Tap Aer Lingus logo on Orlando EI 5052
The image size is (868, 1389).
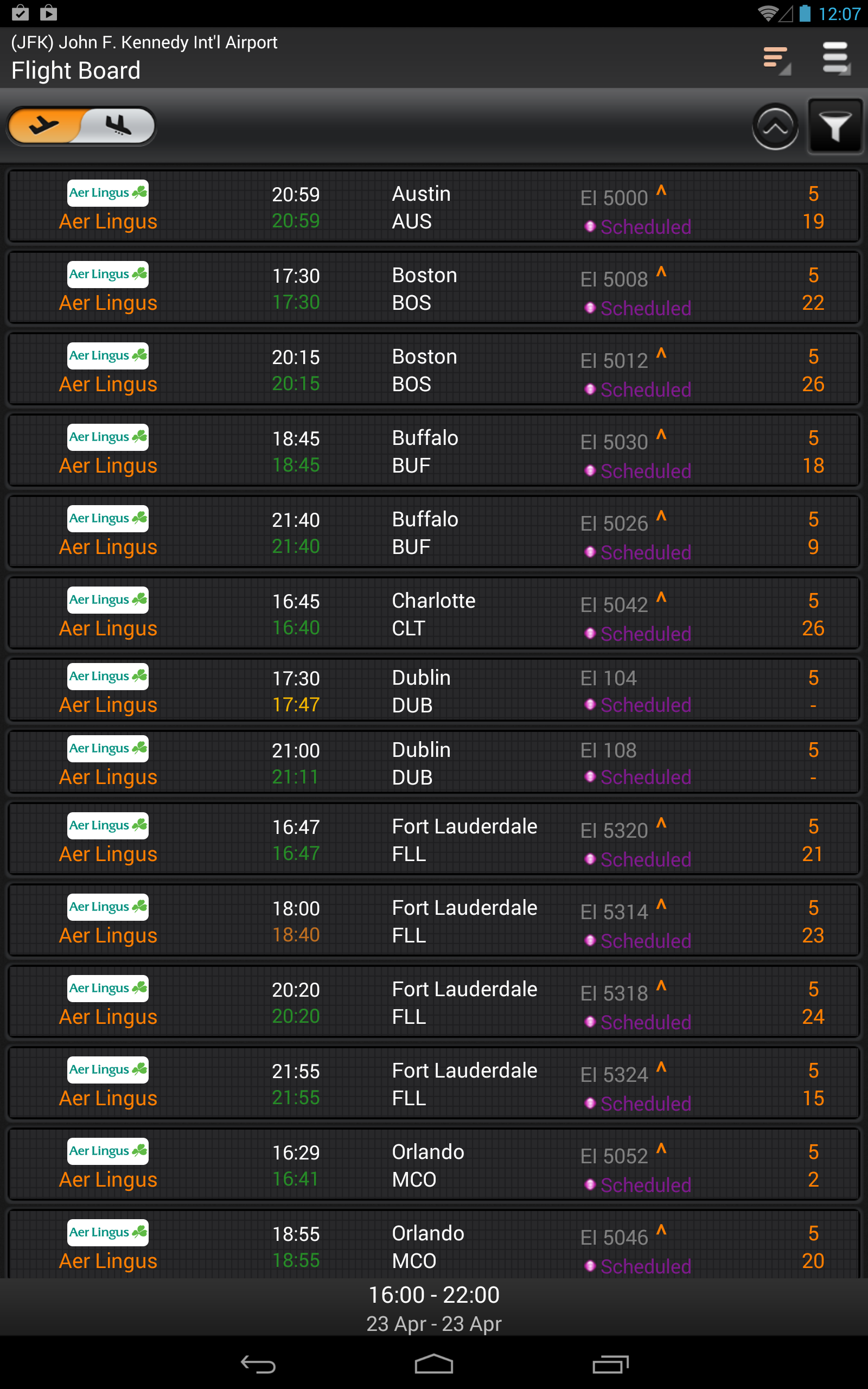(x=108, y=1151)
